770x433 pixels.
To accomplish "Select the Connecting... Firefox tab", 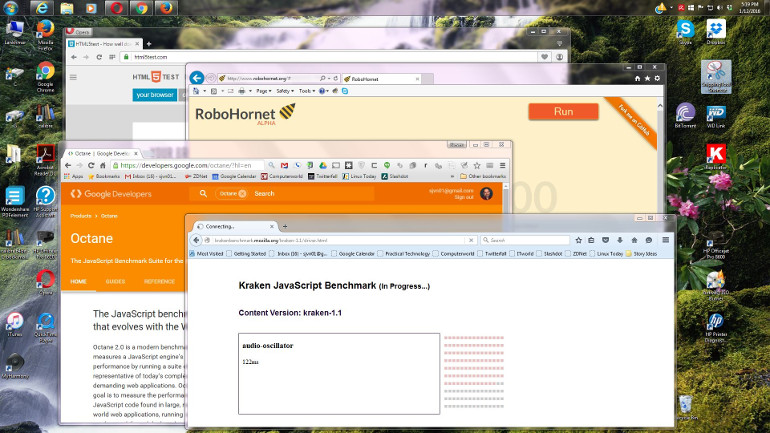I will [x=235, y=226].
